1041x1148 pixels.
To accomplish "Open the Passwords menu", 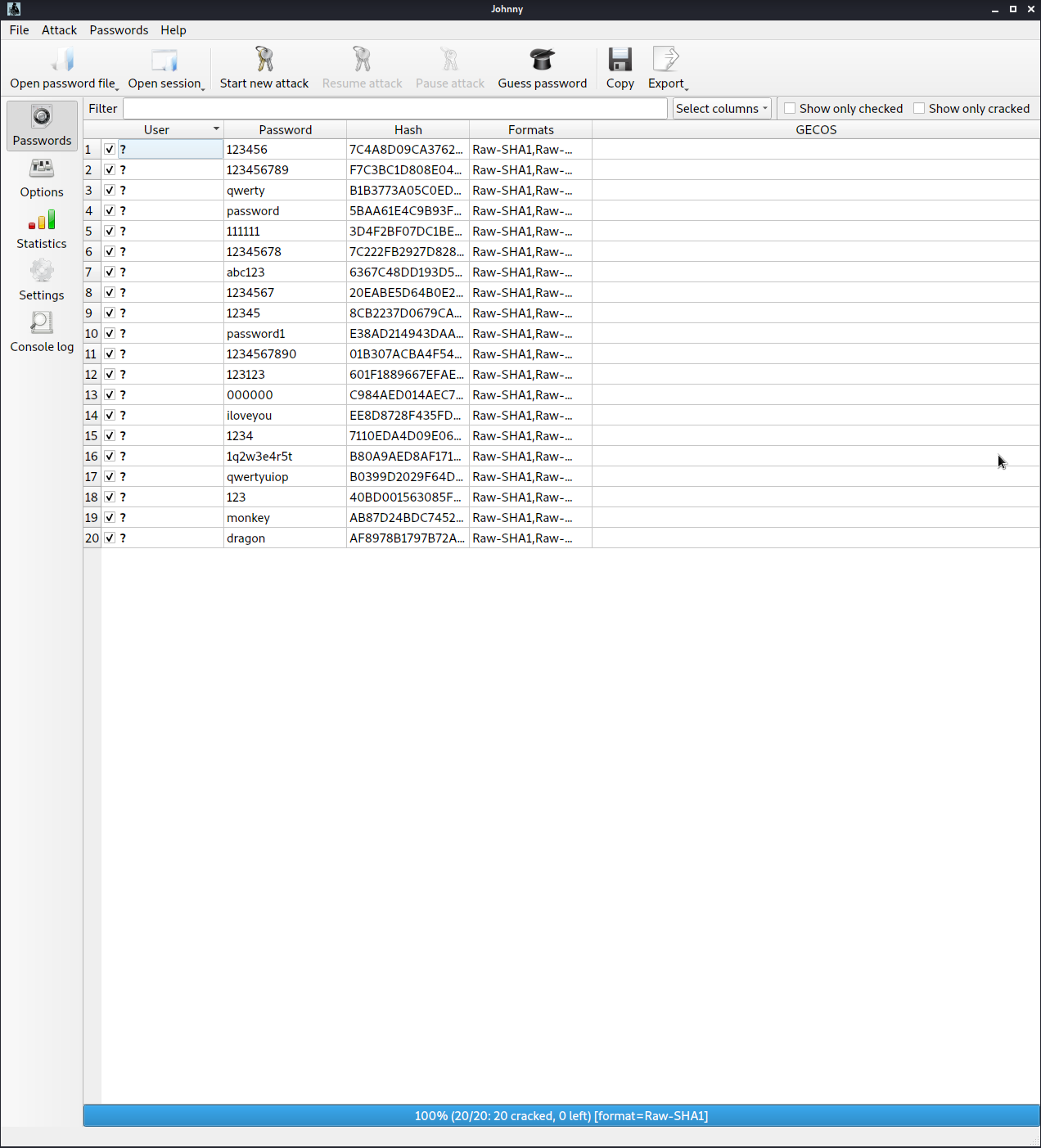I will click(x=119, y=29).
